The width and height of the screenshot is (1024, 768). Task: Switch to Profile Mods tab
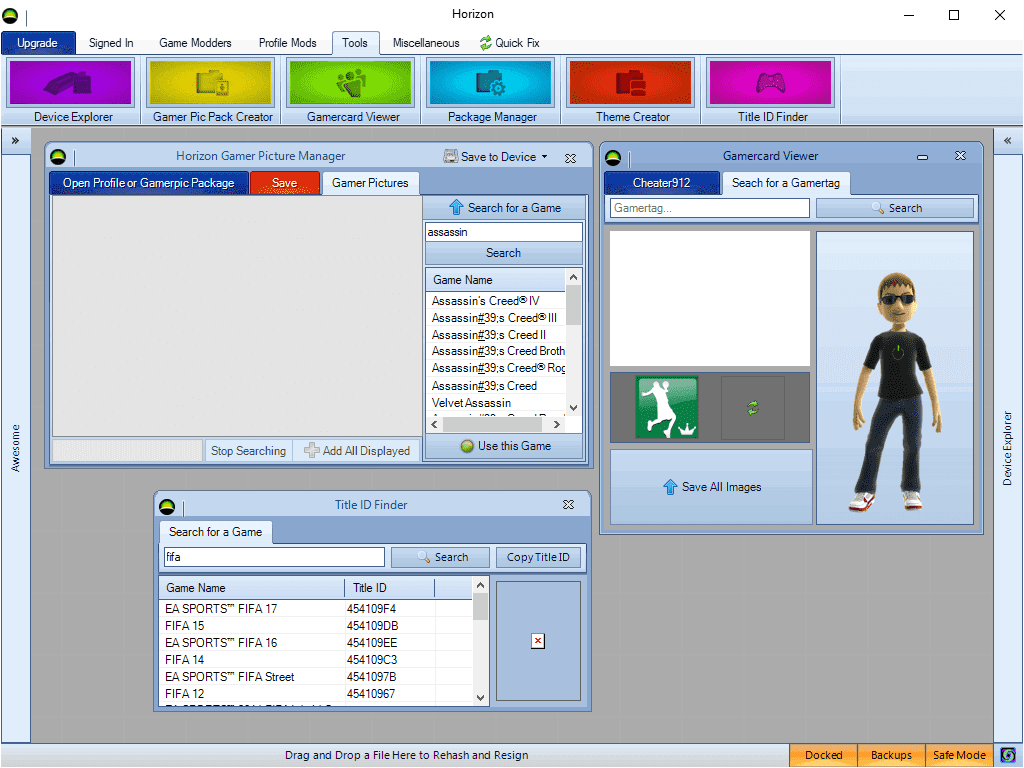(287, 43)
